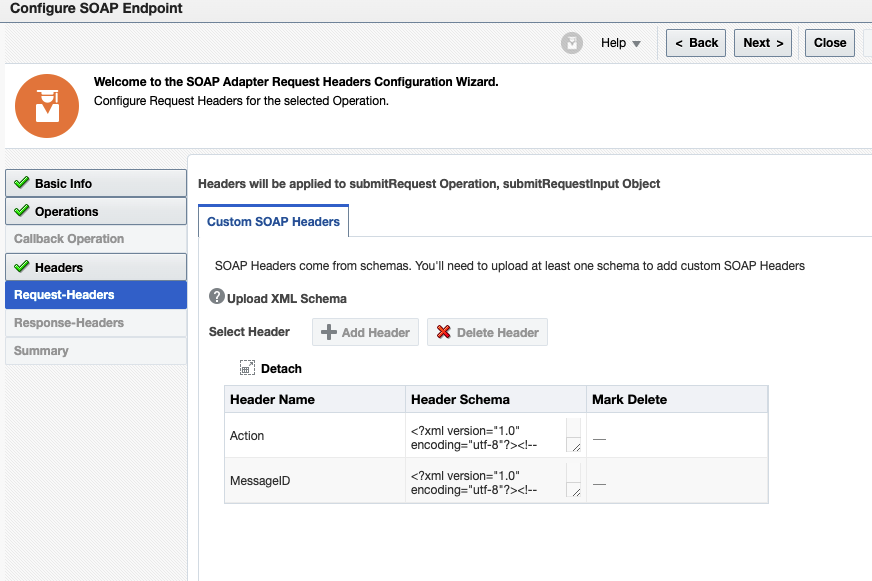
Task: Select the Callback Operation step
Action: click(x=96, y=239)
